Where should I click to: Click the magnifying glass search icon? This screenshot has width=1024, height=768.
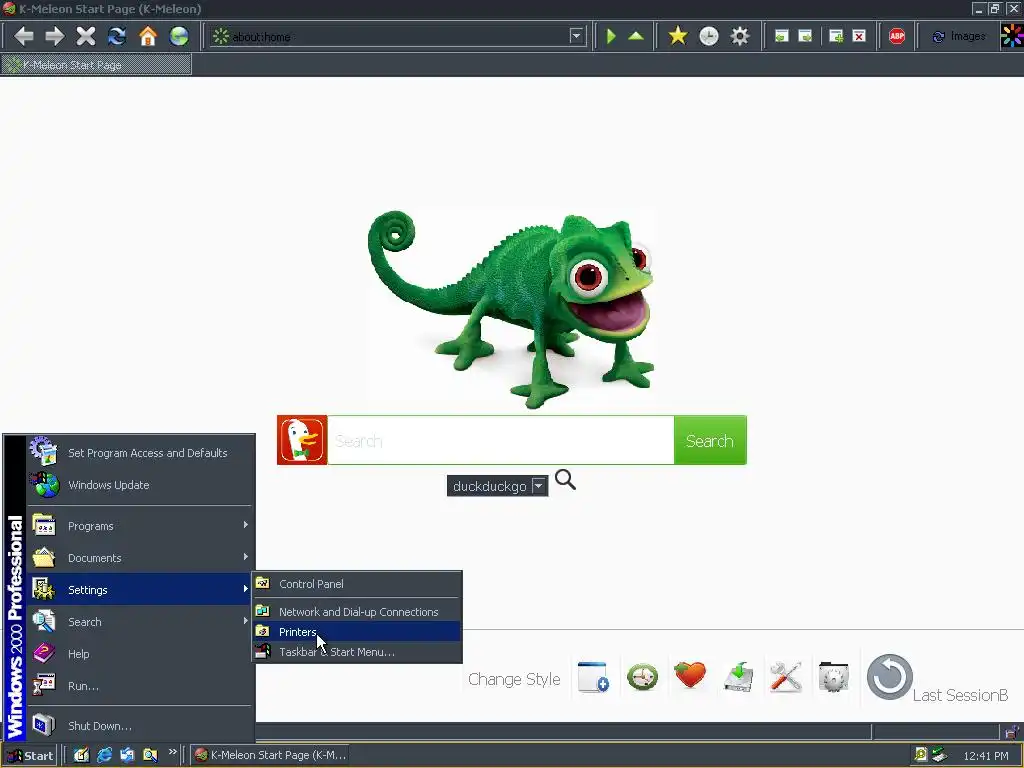[566, 480]
